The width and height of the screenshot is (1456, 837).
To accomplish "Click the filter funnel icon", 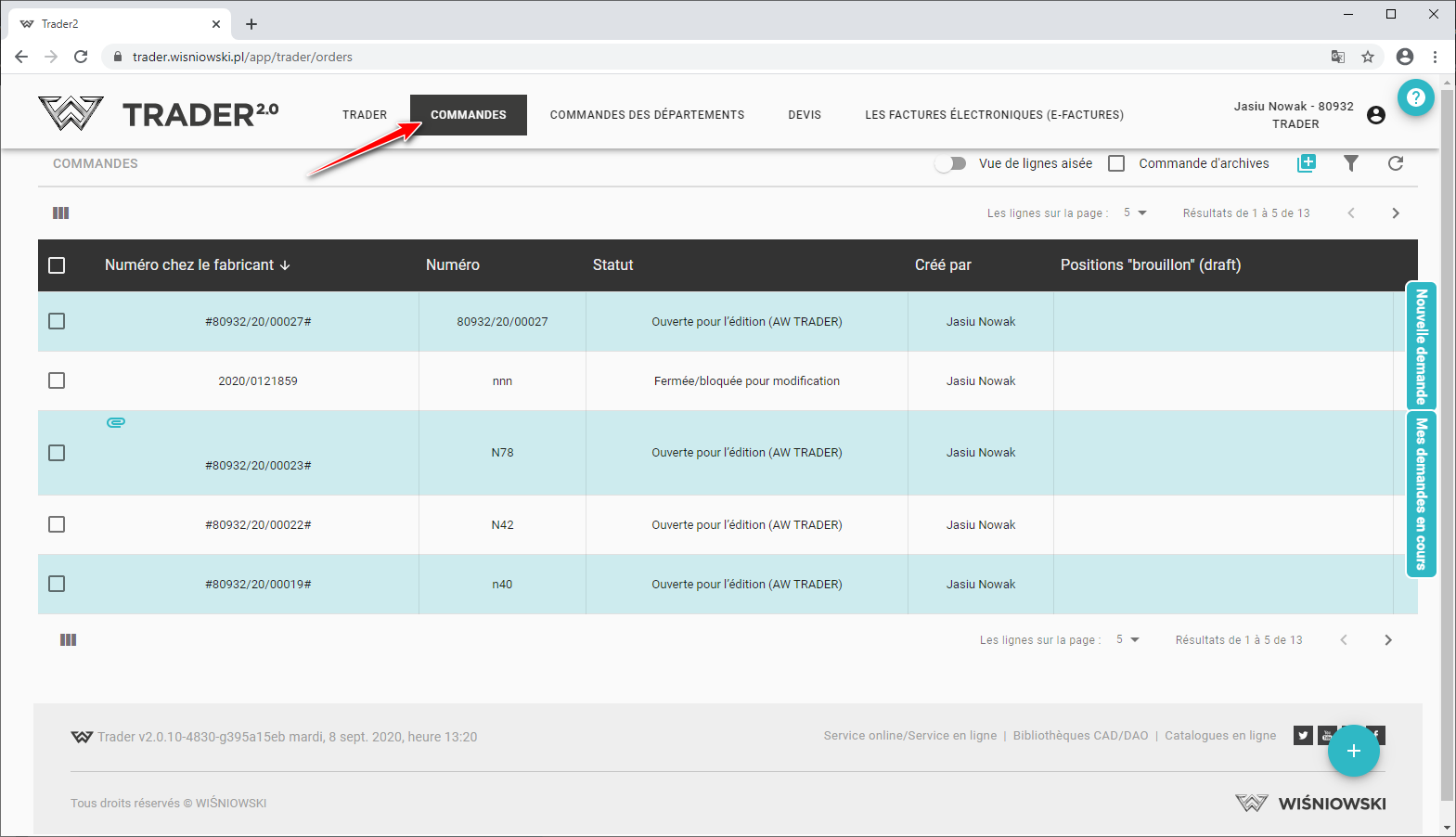I will [1351, 163].
